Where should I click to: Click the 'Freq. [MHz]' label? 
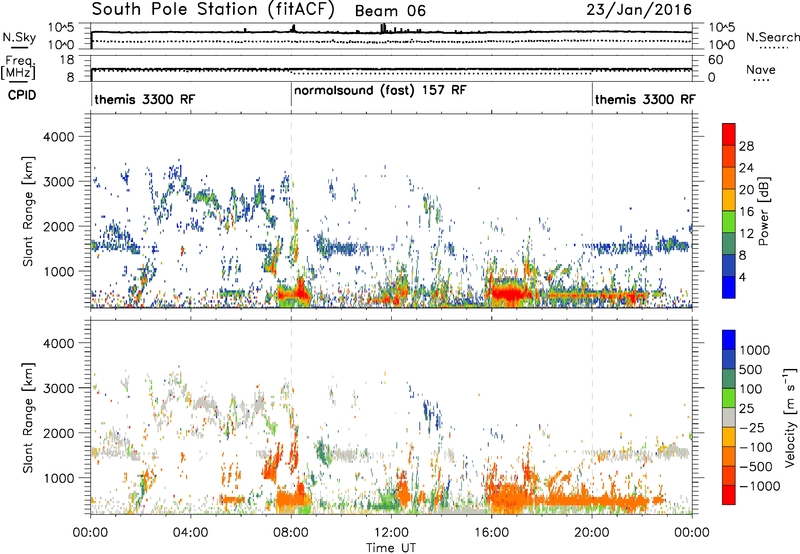click(19, 67)
